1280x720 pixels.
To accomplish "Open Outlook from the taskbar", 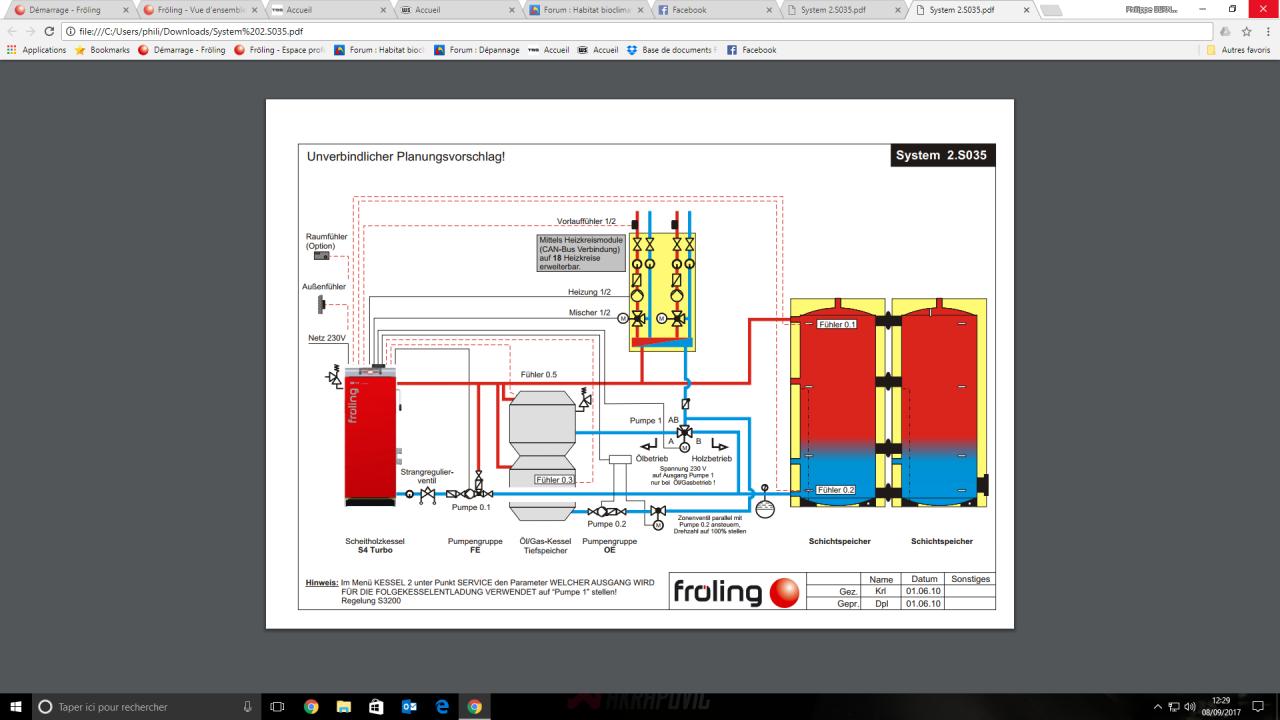I will click(x=408, y=707).
